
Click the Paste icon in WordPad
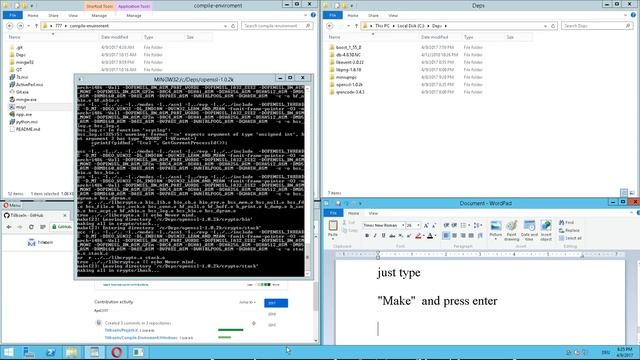[x=333, y=226]
